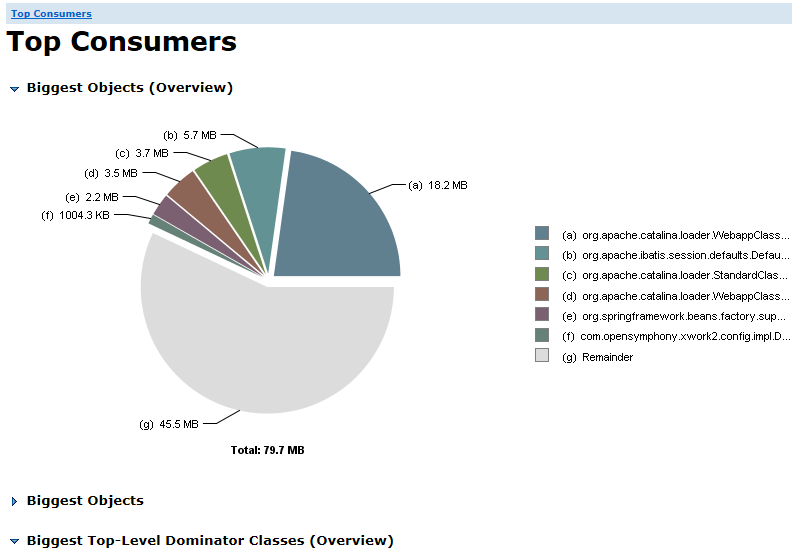Image resolution: width=792 pixels, height=552 pixels.
Task: Click the (f) 1004.3 KB chart label
Action: [x=76, y=215]
